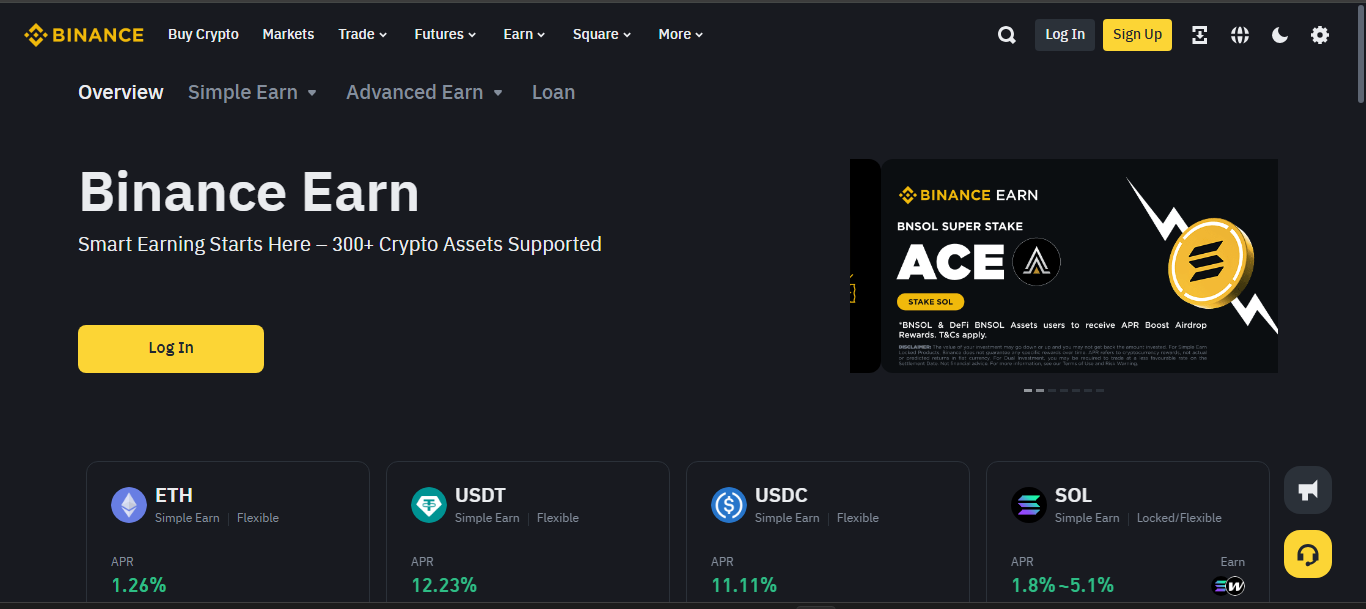Viewport: 1366px width, 609px height.
Task: Open the settings gear icon
Action: (1320, 35)
